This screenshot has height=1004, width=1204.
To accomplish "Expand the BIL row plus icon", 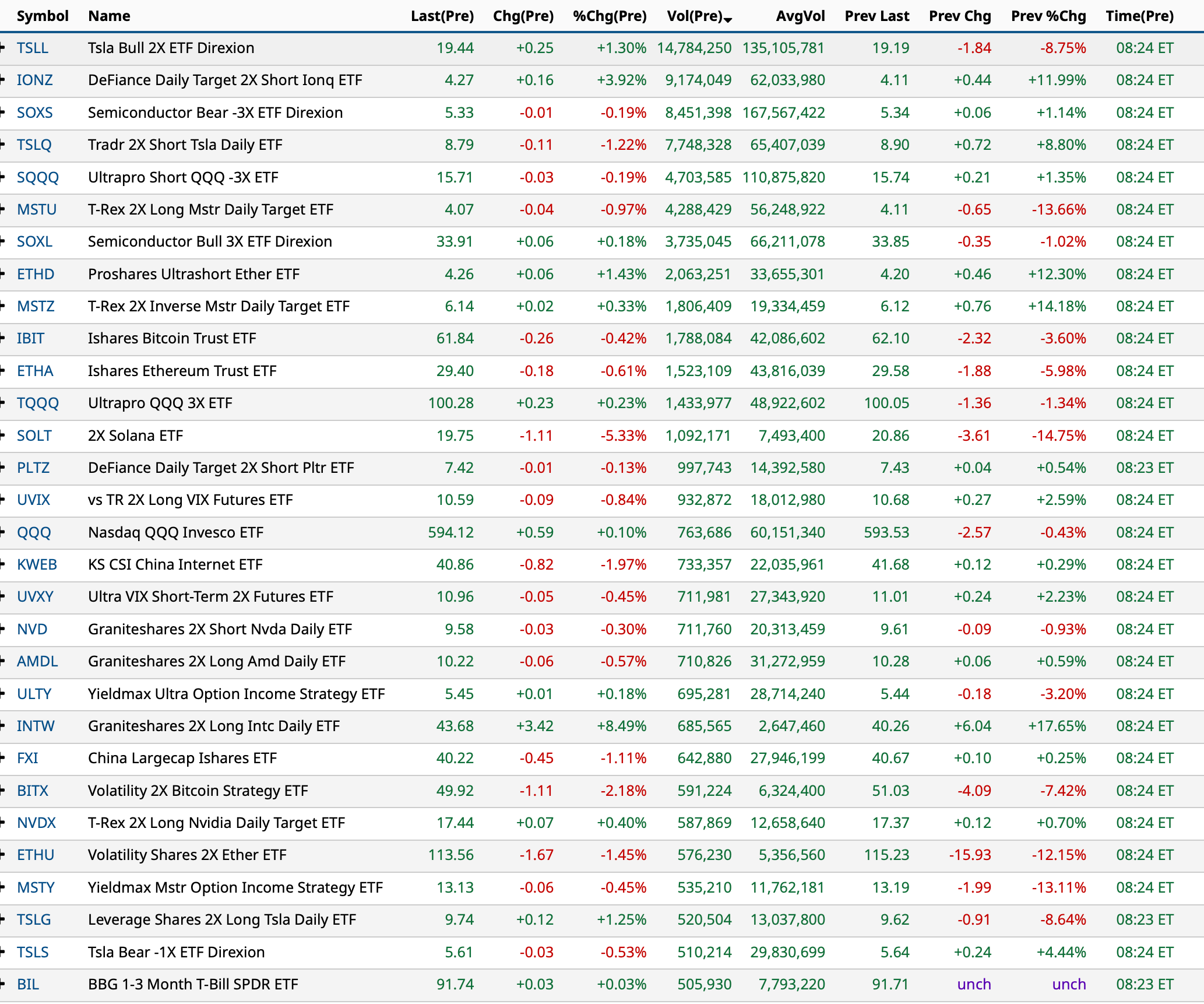I will [x=2, y=984].
